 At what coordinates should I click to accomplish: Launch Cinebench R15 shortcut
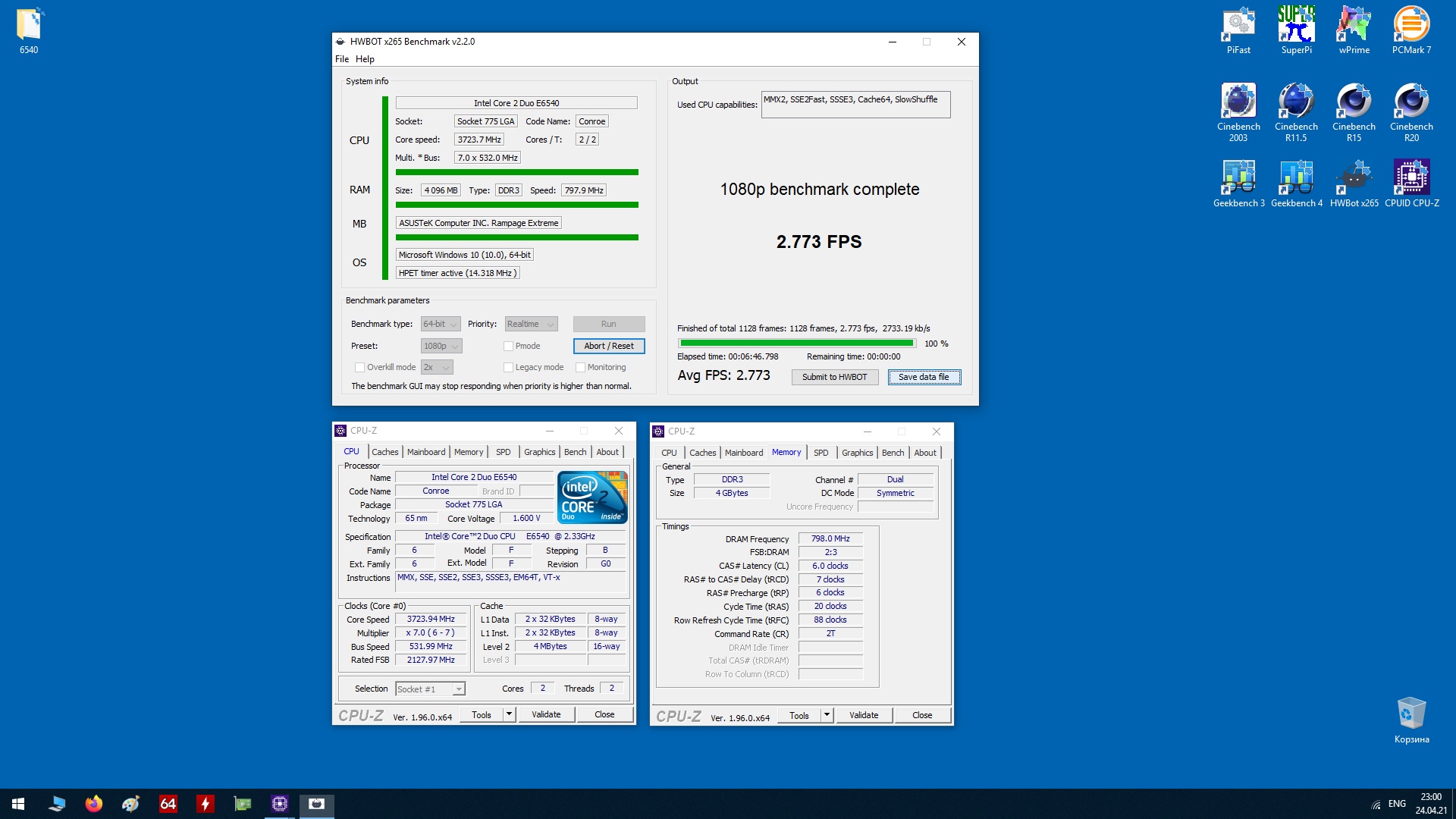pyautogui.click(x=1354, y=112)
